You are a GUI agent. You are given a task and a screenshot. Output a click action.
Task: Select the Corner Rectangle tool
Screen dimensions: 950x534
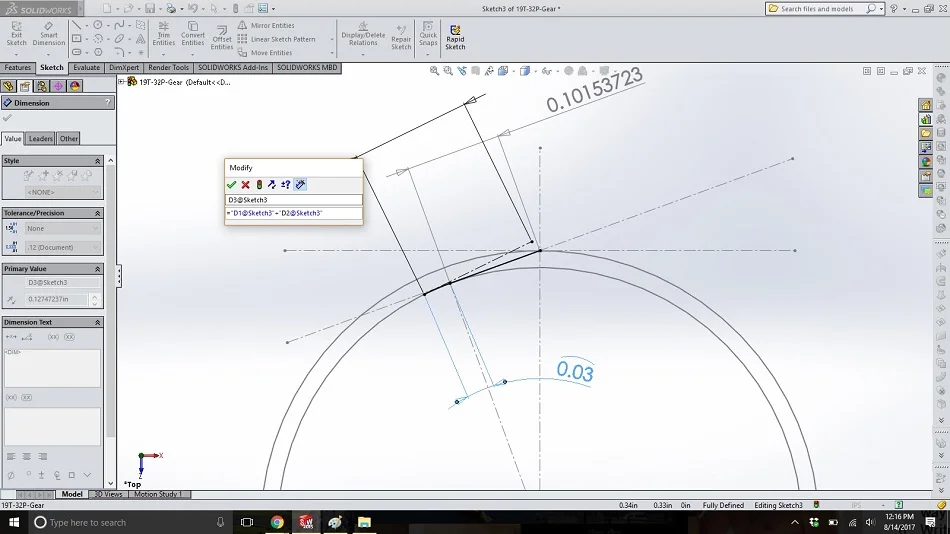click(x=76, y=39)
